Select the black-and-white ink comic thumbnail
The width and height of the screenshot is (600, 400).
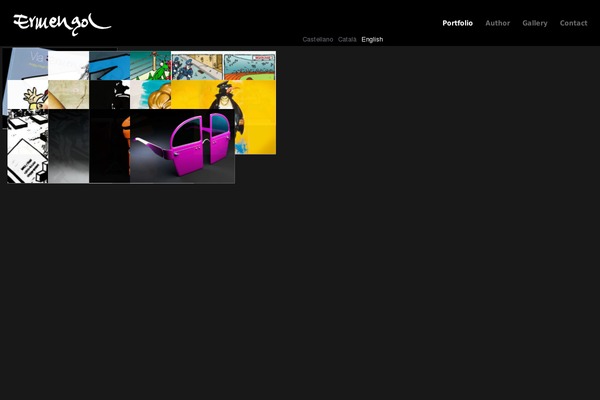click(x=28, y=146)
